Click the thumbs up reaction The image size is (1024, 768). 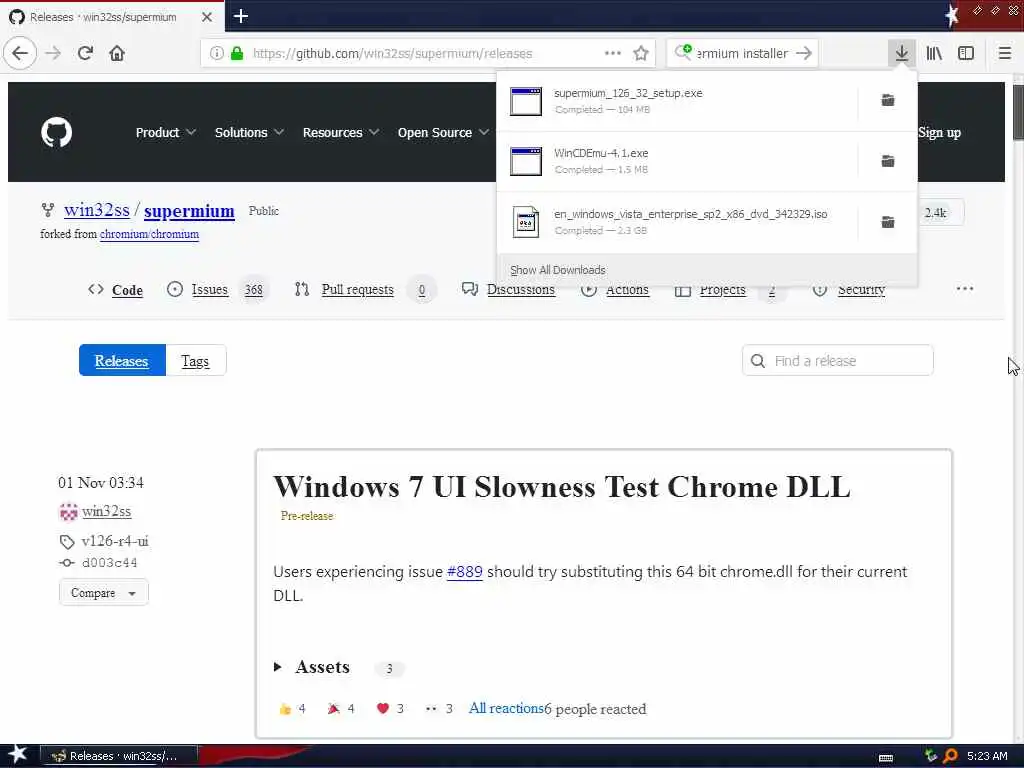click(291, 709)
